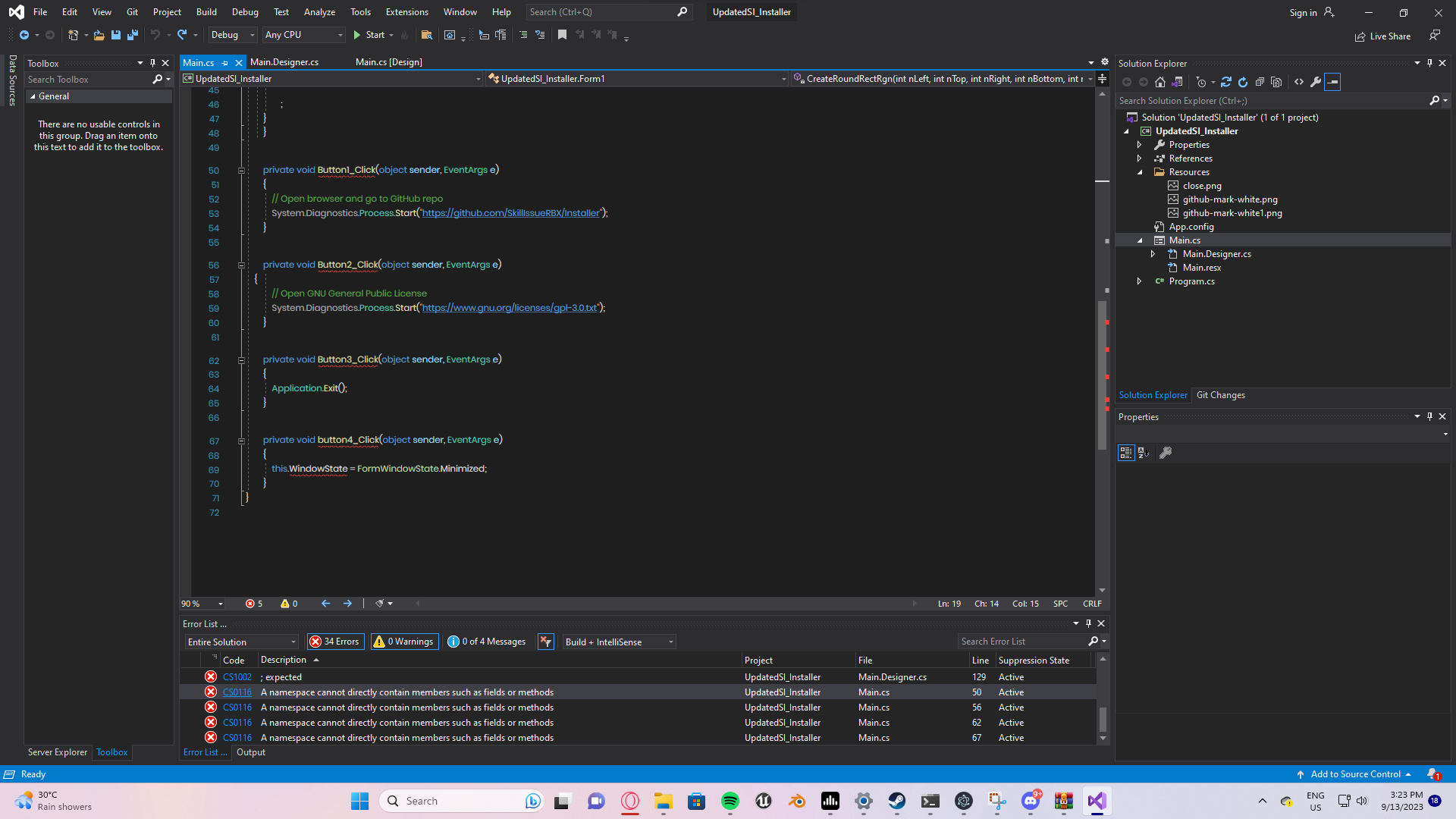Open the Debug configuration dropdown
The width and height of the screenshot is (1456, 819).
[x=233, y=35]
